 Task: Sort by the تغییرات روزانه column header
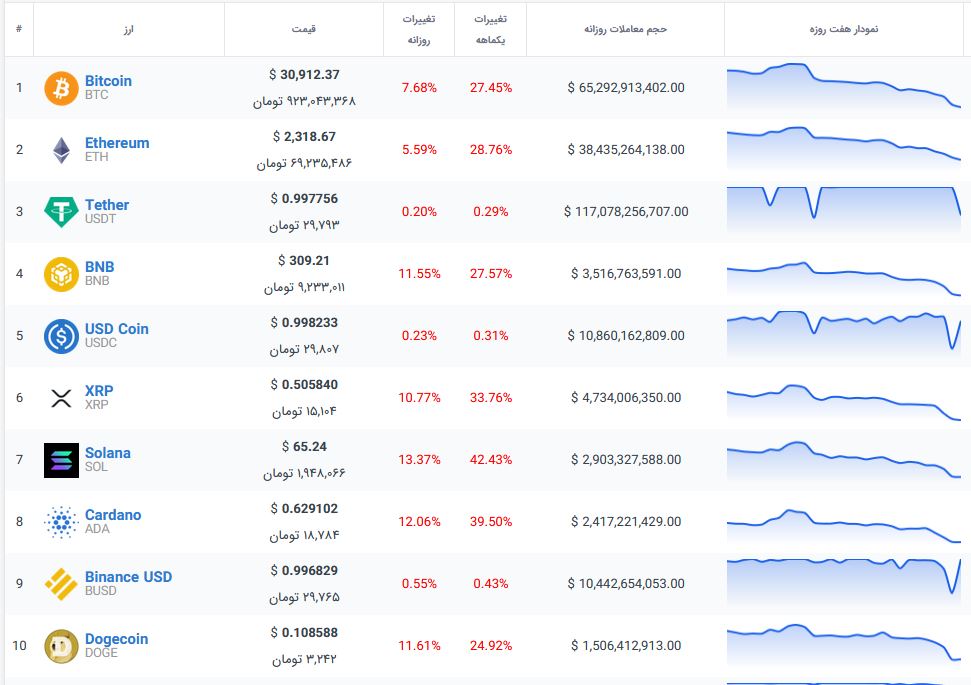419,29
